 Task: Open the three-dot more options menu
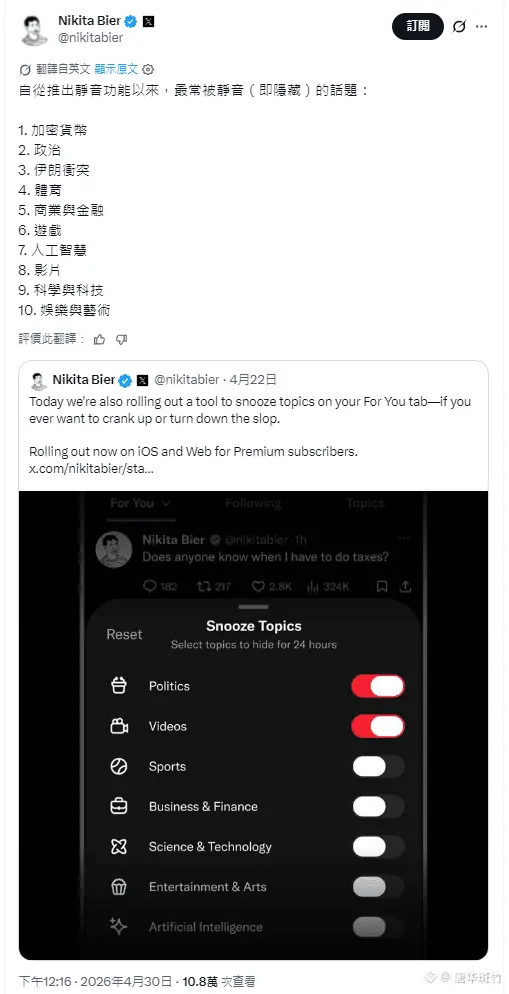point(482,27)
